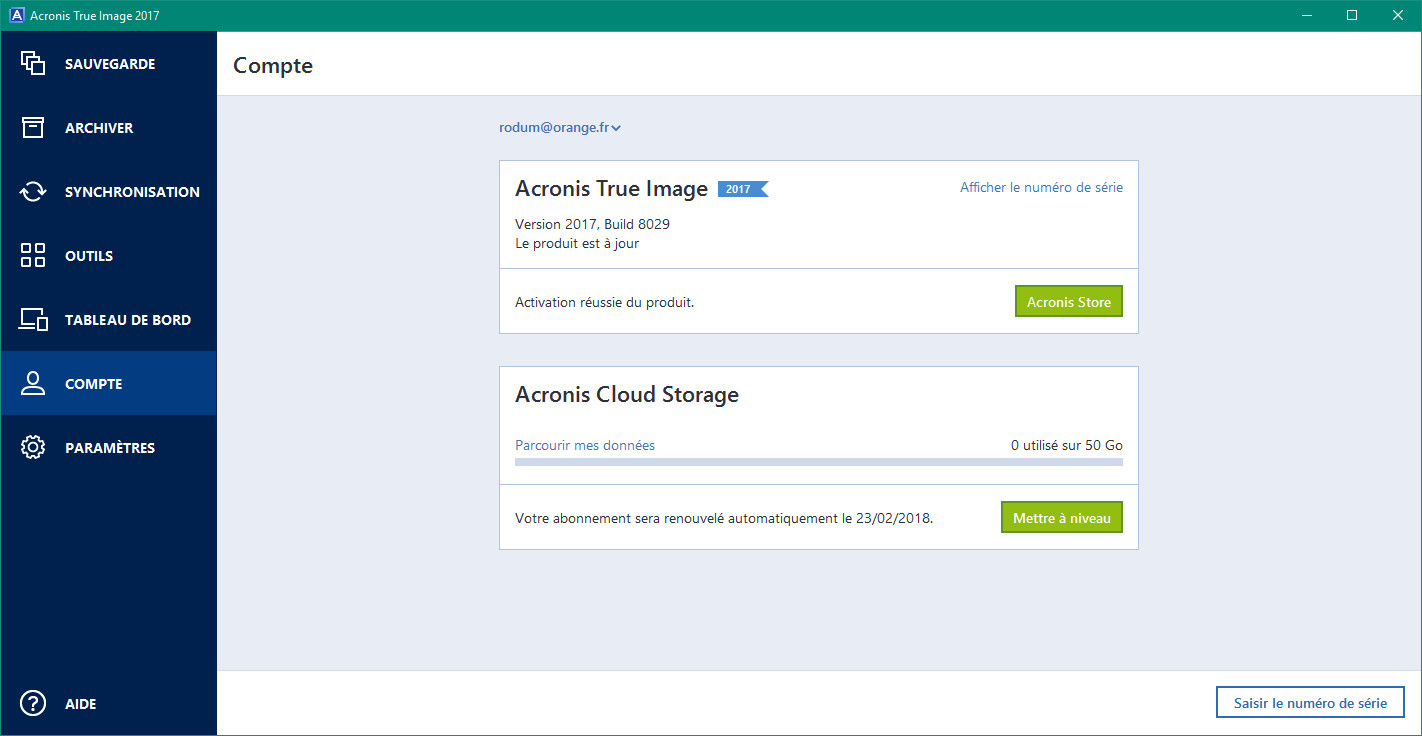Screen dimensions: 1422x736
Task: Click the Outils grid icon
Action: 33,255
